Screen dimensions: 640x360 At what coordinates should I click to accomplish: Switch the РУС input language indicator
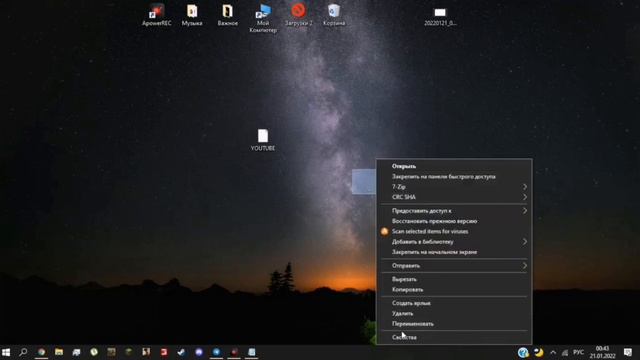[578, 352]
